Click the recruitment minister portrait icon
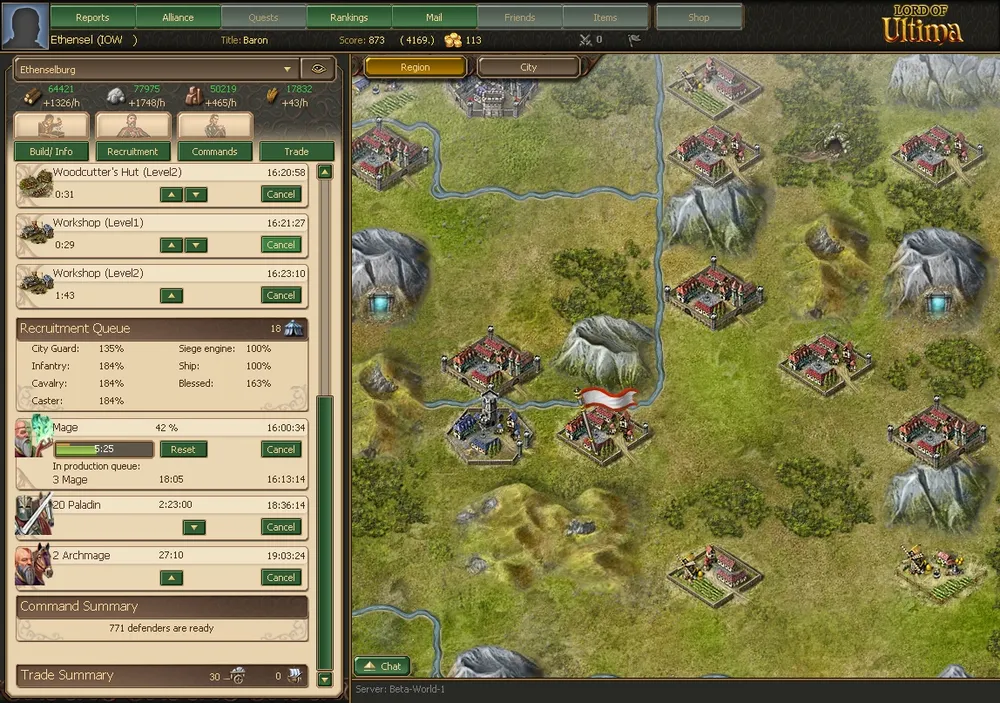 pyautogui.click(x=133, y=126)
